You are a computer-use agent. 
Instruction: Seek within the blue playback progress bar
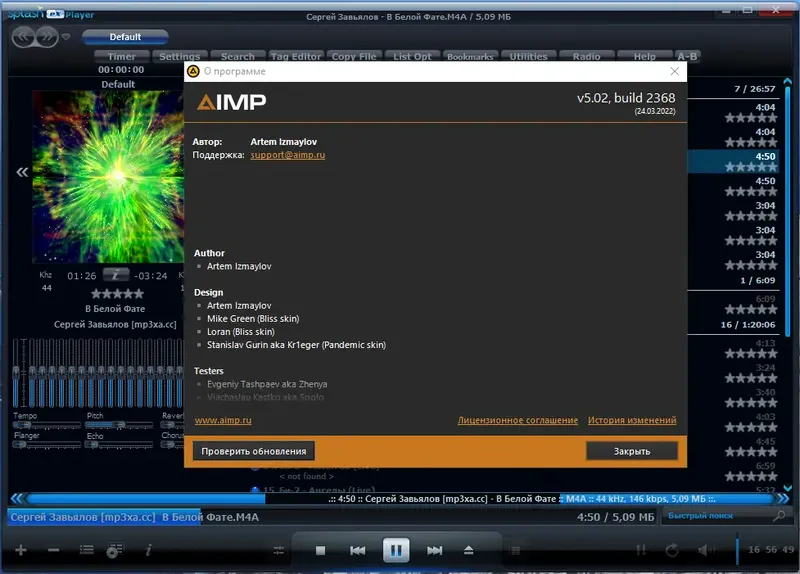tap(401, 498)
